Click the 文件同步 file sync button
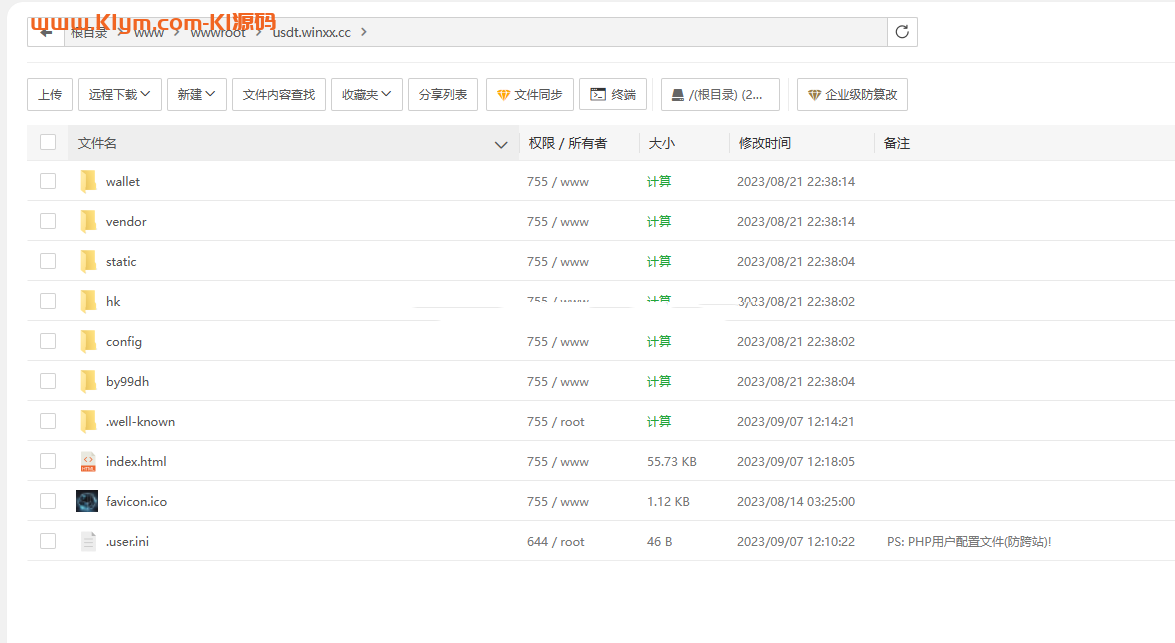Image resolution: width=1175 pixels, height=643 pixels. 530,95
